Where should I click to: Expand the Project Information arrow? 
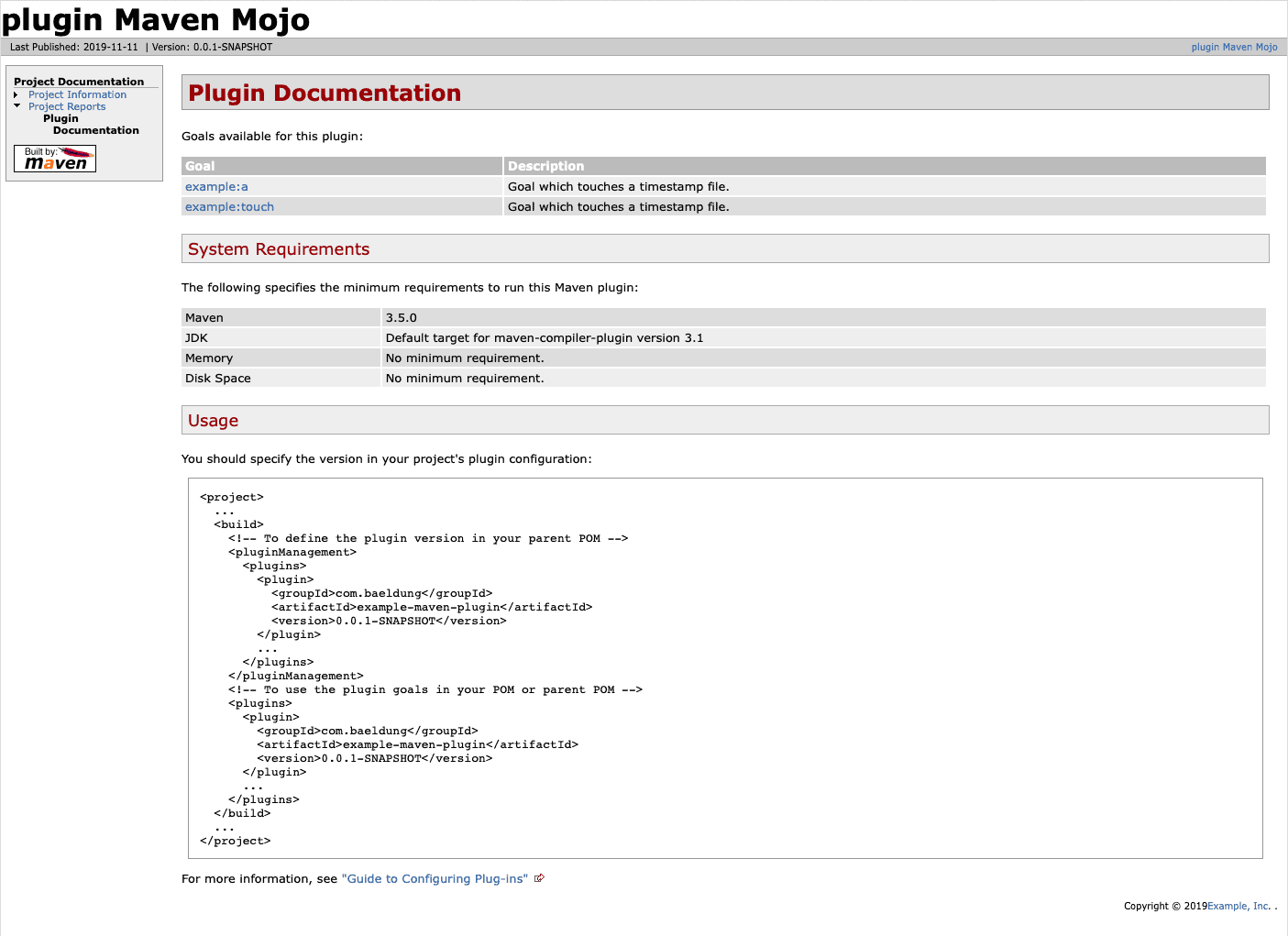17,95
